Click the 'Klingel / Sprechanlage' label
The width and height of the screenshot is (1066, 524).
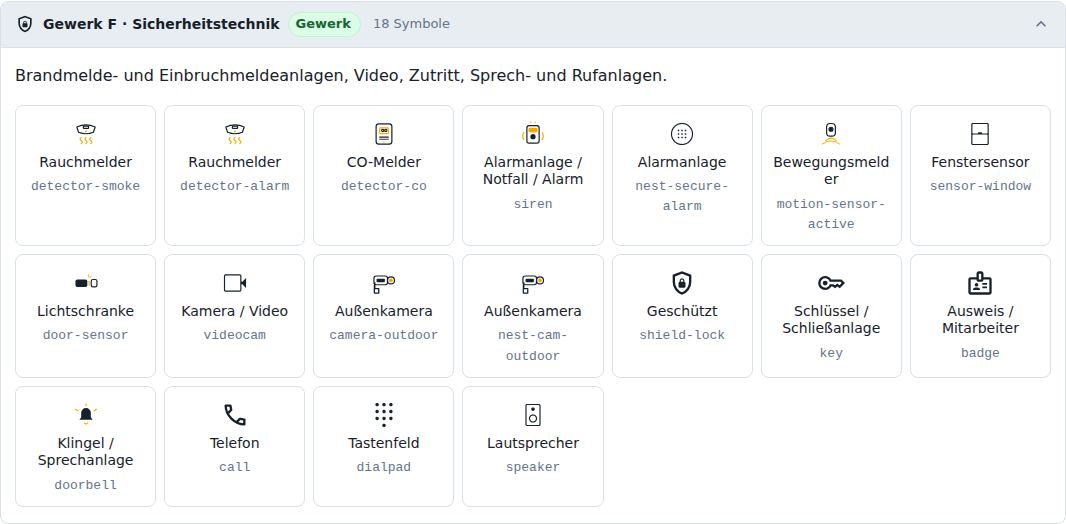(x=86, y=451)
